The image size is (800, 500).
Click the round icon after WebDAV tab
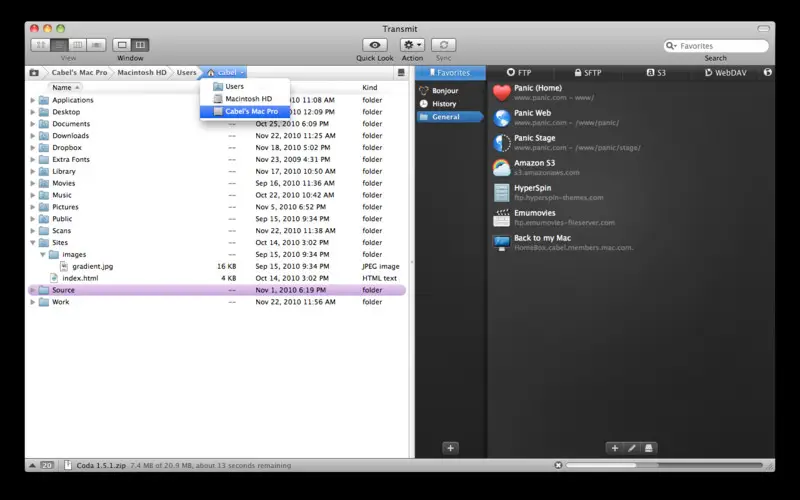click(x=767, y=72)
